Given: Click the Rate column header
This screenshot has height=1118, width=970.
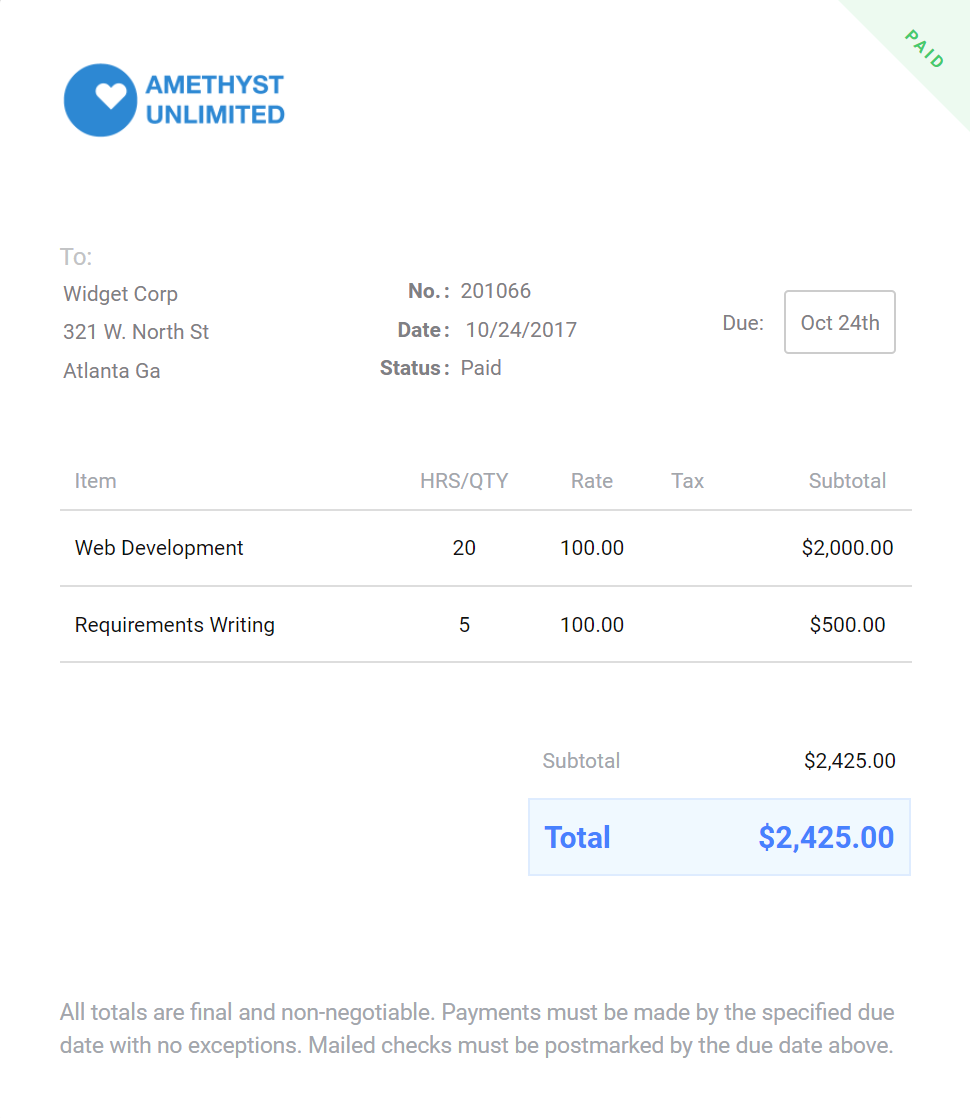Looking at the screenshot, I should pyautogui.click(x=592, y=481).
